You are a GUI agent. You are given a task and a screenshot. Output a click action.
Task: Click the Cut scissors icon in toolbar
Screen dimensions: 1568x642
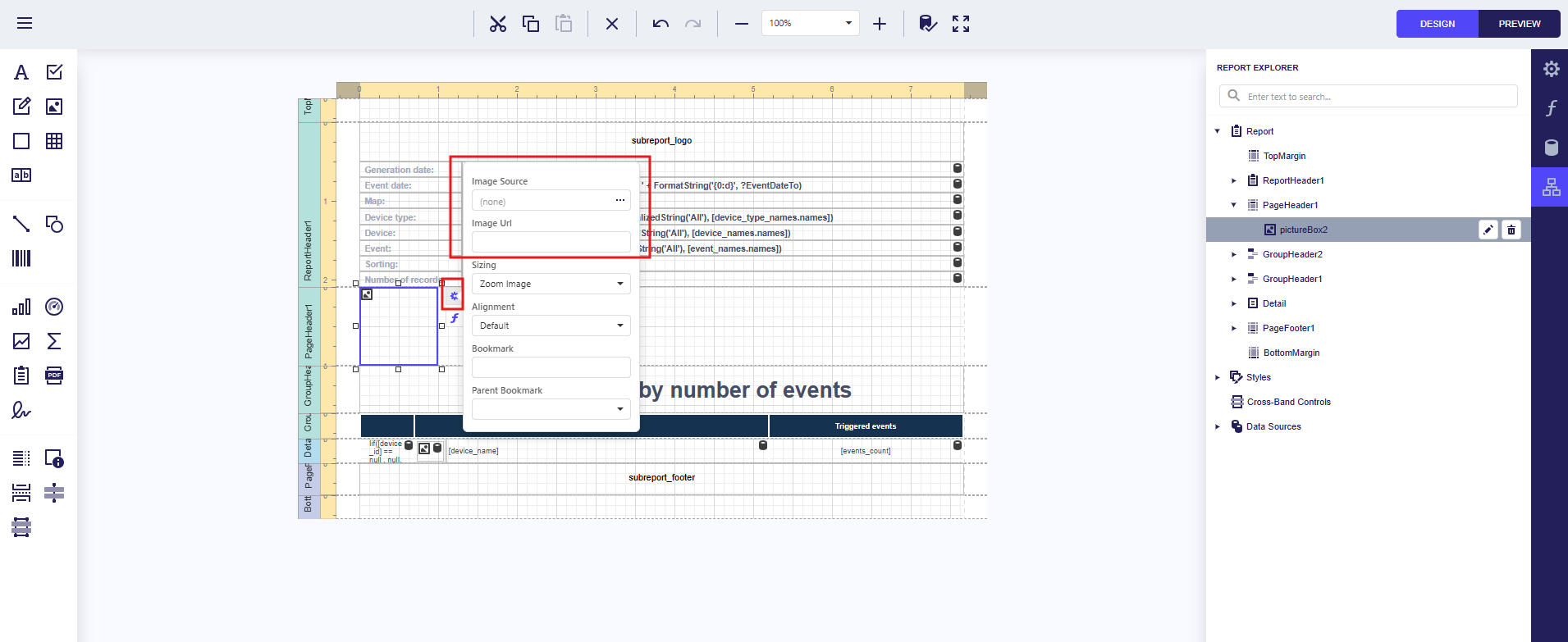(x=498, y=24)
